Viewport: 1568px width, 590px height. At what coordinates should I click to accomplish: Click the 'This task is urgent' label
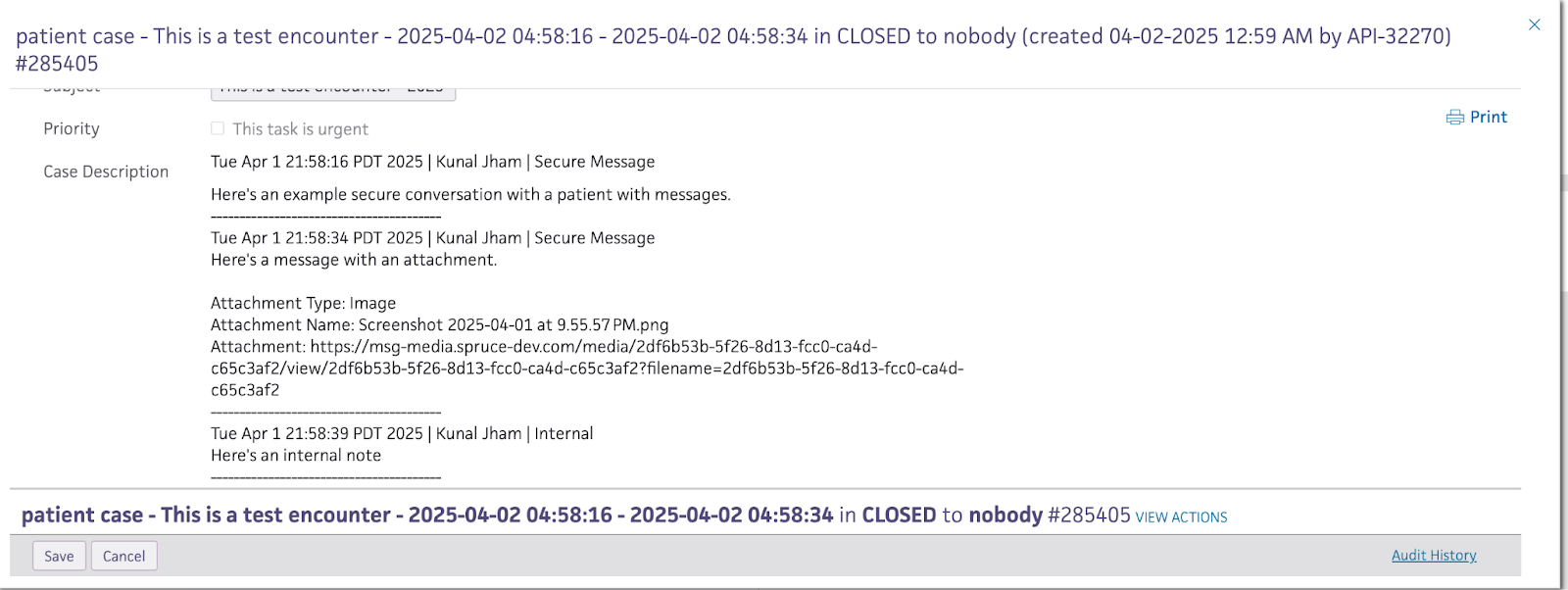(x=300, y=129)
